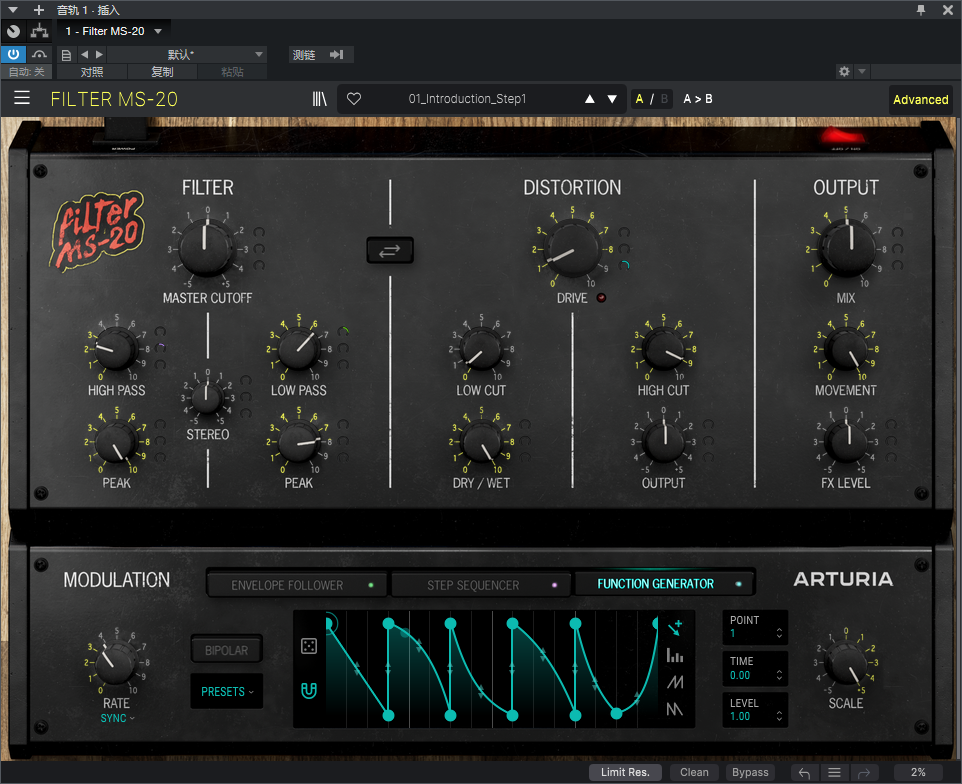The width and height of the screenshot is (962, 784).
Task: Click the automation read icon beside the power button
Action: click(x=40, y=55)
